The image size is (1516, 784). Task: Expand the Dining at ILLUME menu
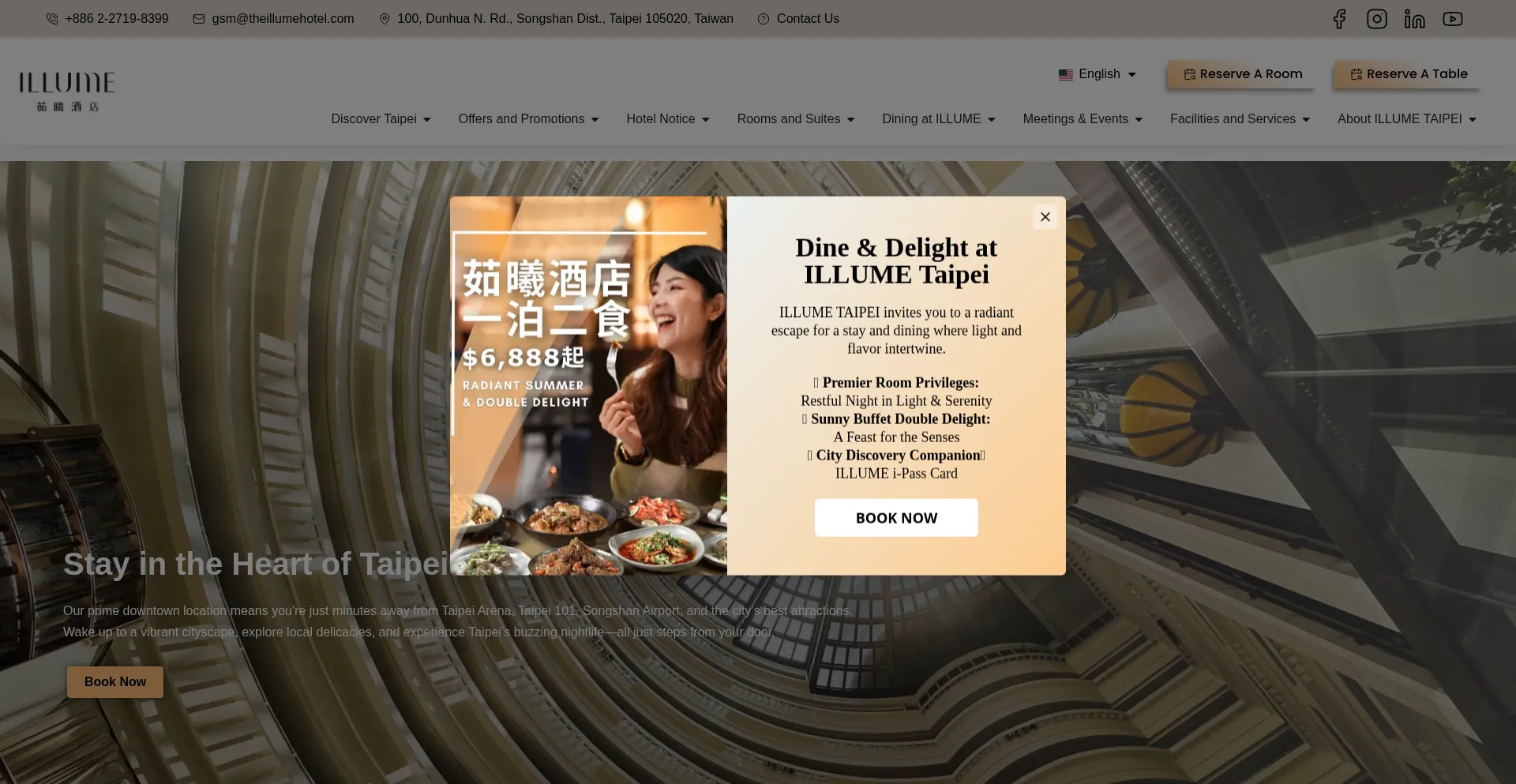939,119
